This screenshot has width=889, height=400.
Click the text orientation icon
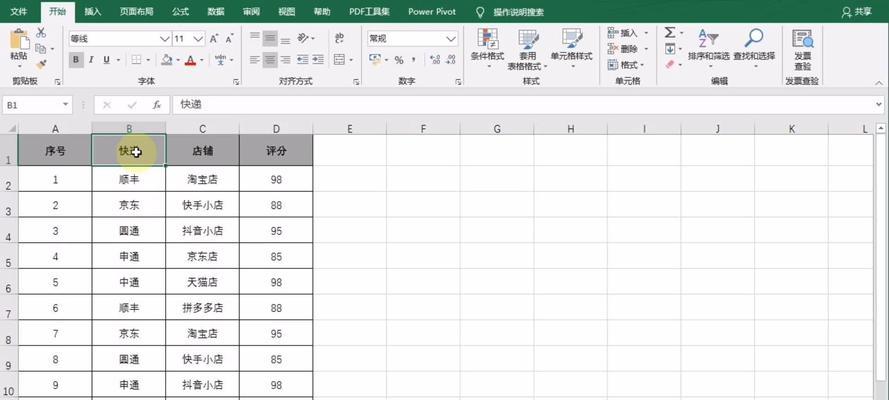click(304, 39)
